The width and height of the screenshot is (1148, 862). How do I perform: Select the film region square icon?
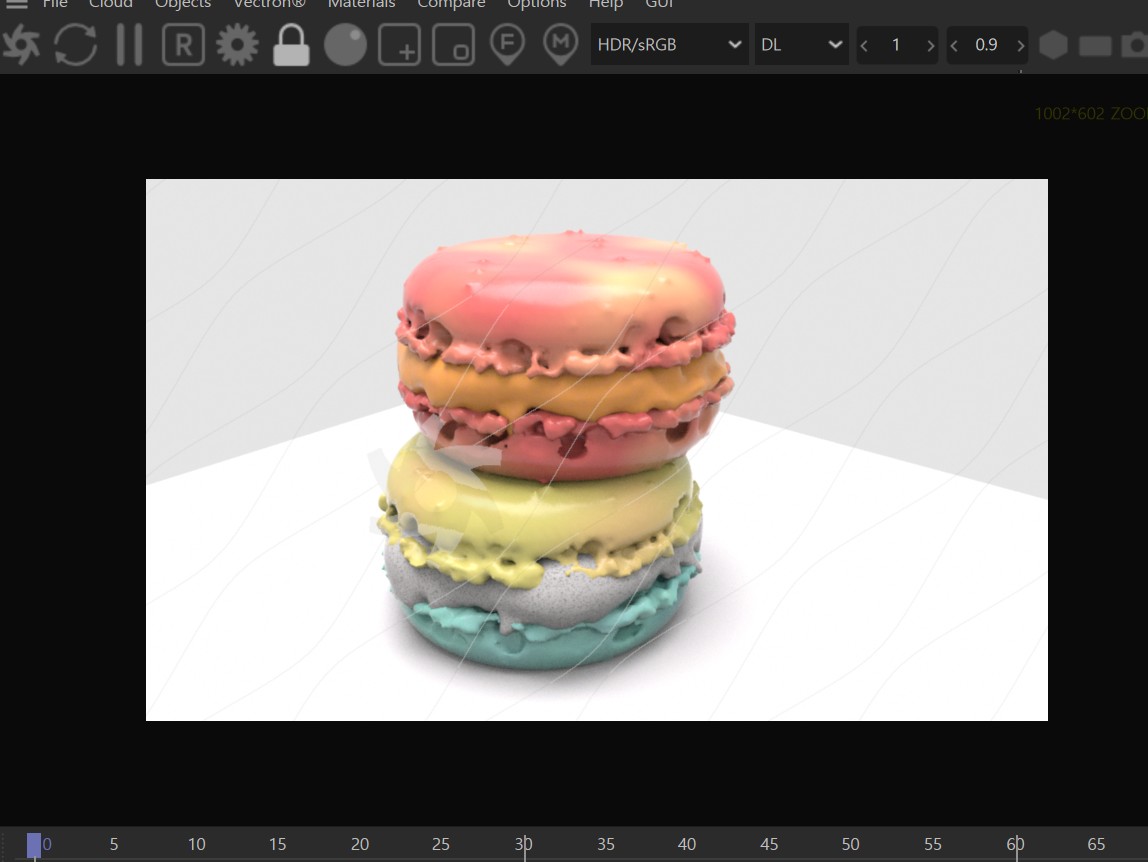(x=453, y=45)
